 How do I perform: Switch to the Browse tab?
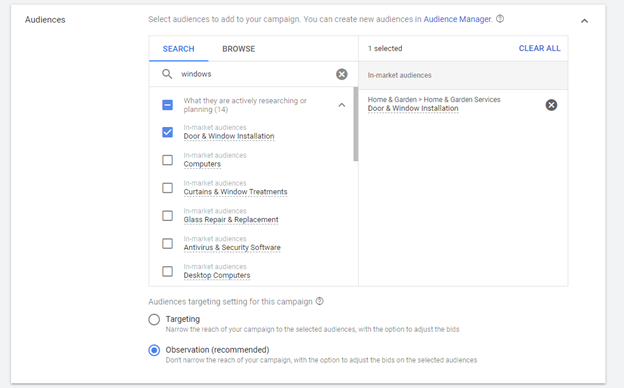238,49
